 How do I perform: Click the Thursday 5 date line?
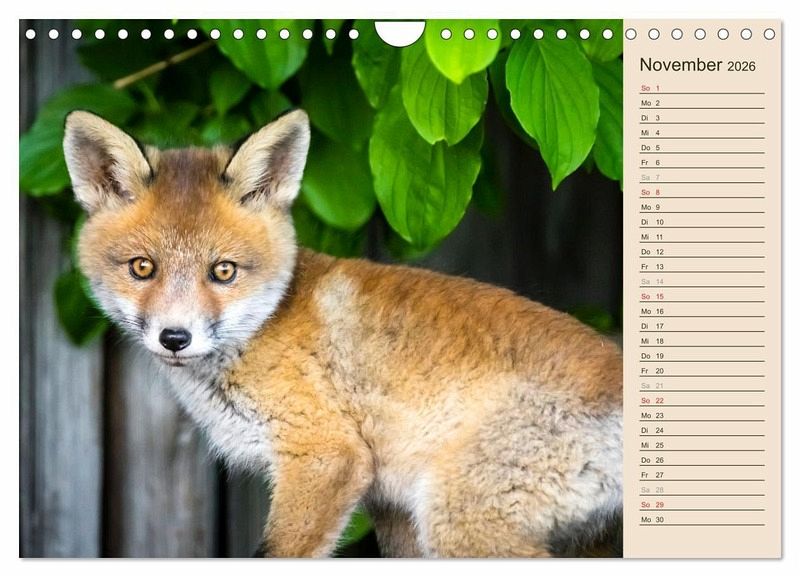pos(701,147)
